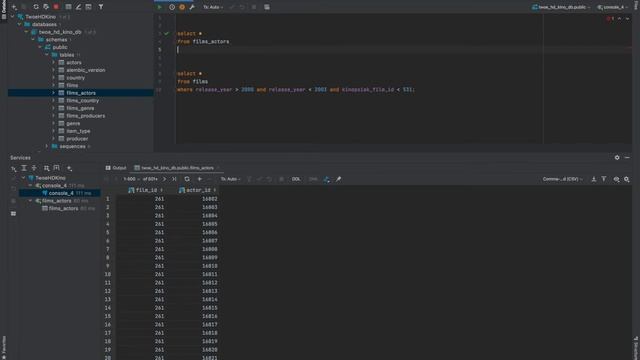Select the country table in tree
640x360 pixels.
click(x=76, y=78)
